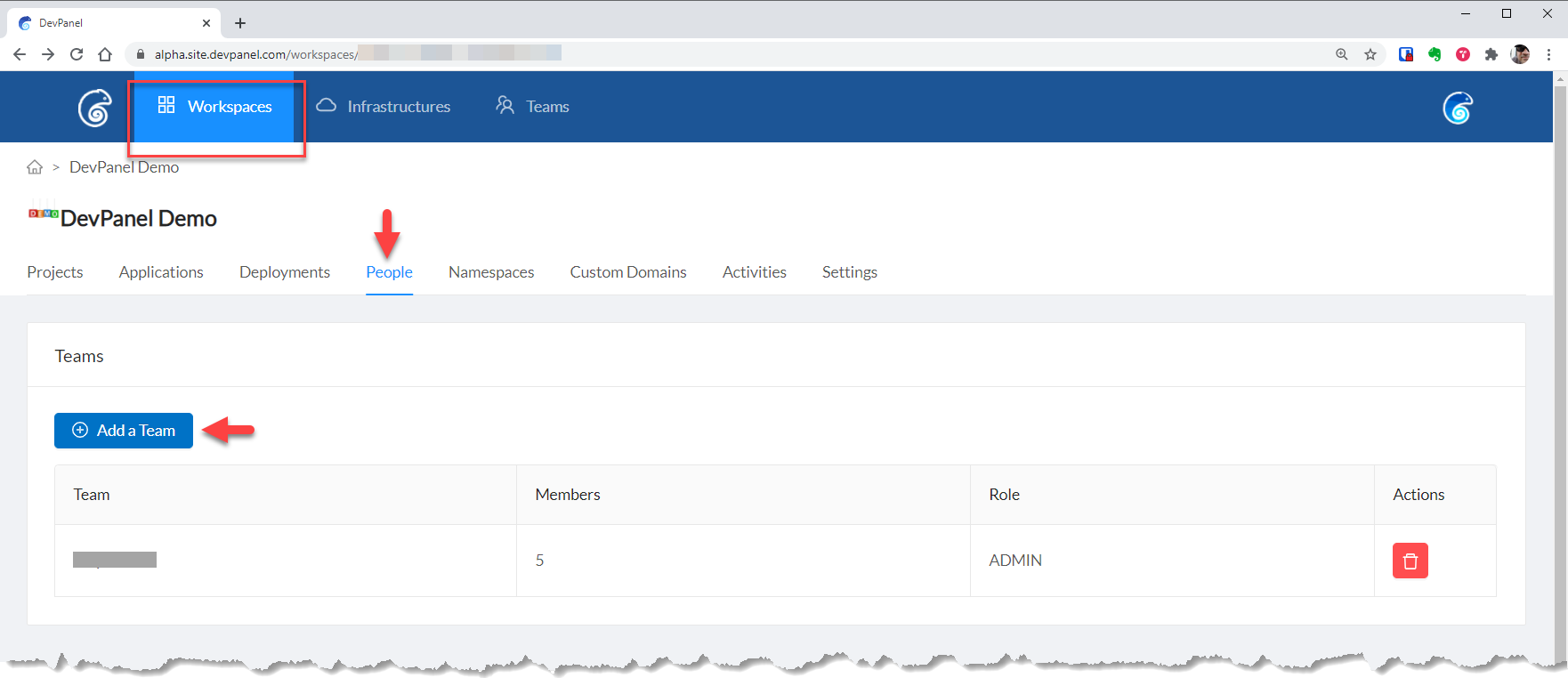Click the browser zoom magnifier icon
Viewport: 1568px width, 678px height.
point(1342,54)
